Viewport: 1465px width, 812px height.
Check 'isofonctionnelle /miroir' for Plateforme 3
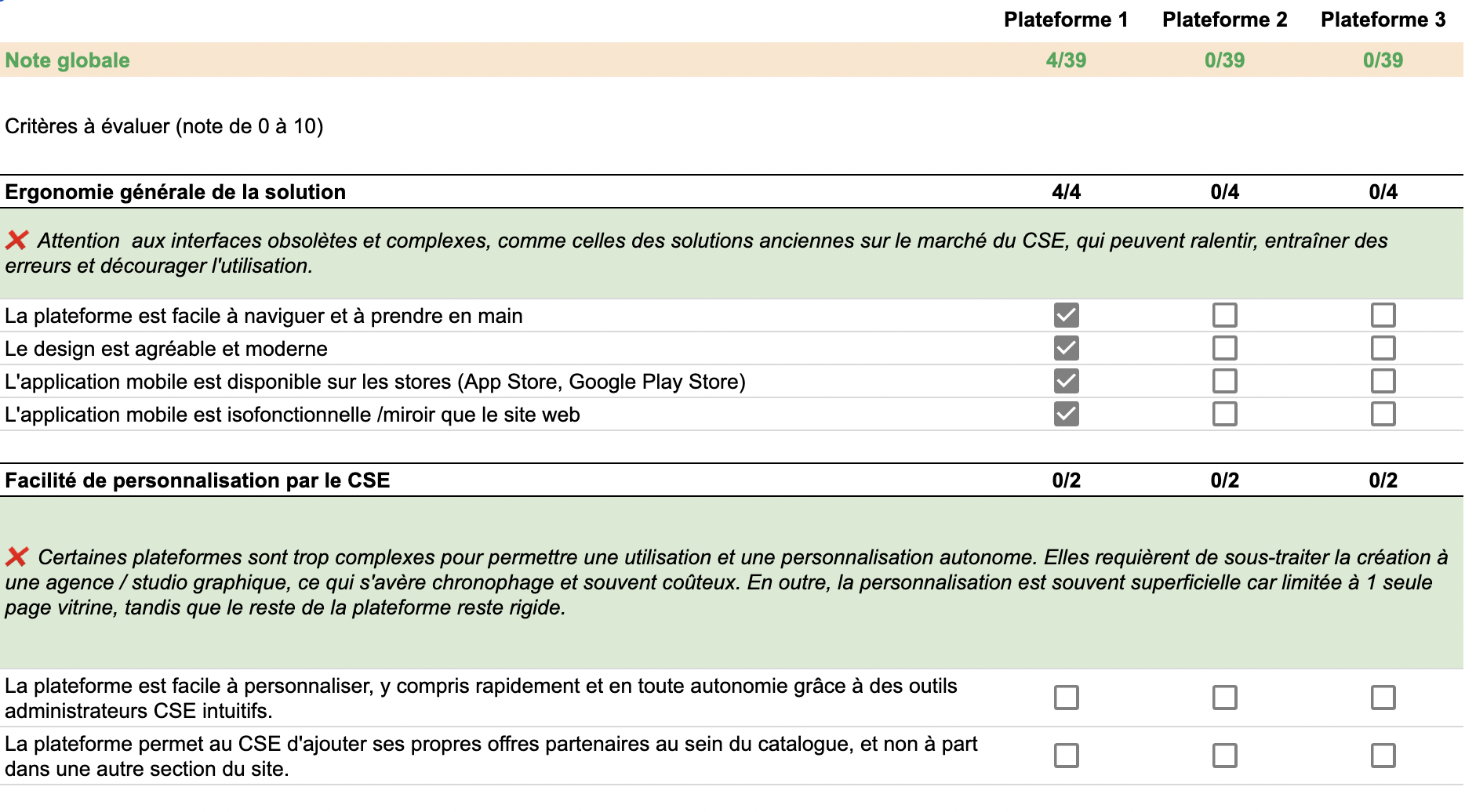(x=1383, y=414)
